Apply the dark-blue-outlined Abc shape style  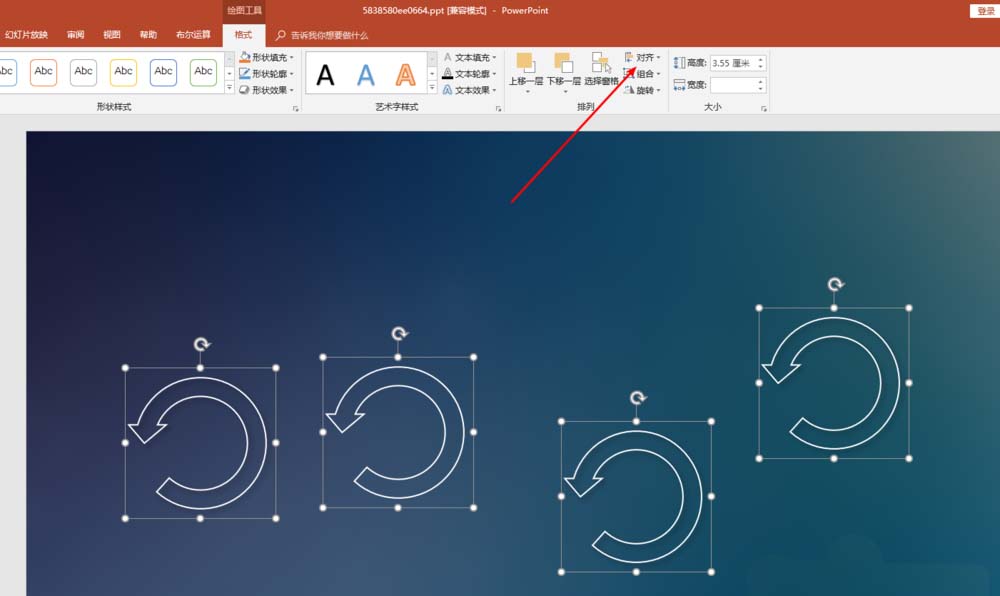pos(163,72)
